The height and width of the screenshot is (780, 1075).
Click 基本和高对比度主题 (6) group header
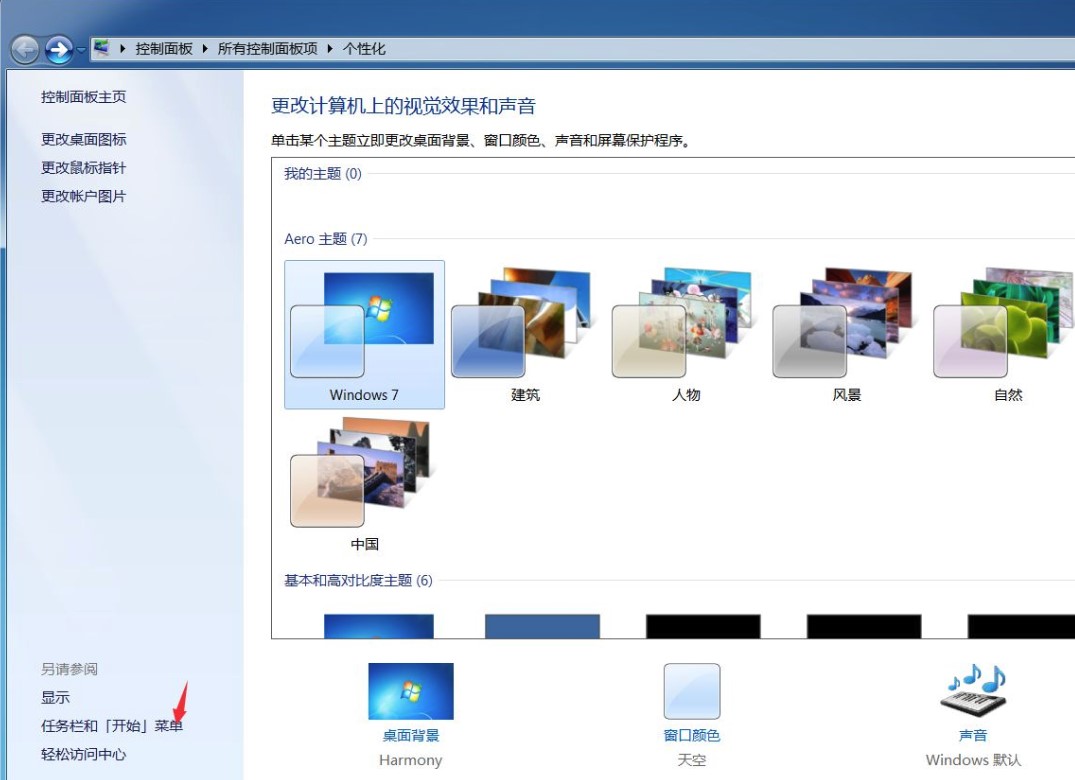(358, 581)
